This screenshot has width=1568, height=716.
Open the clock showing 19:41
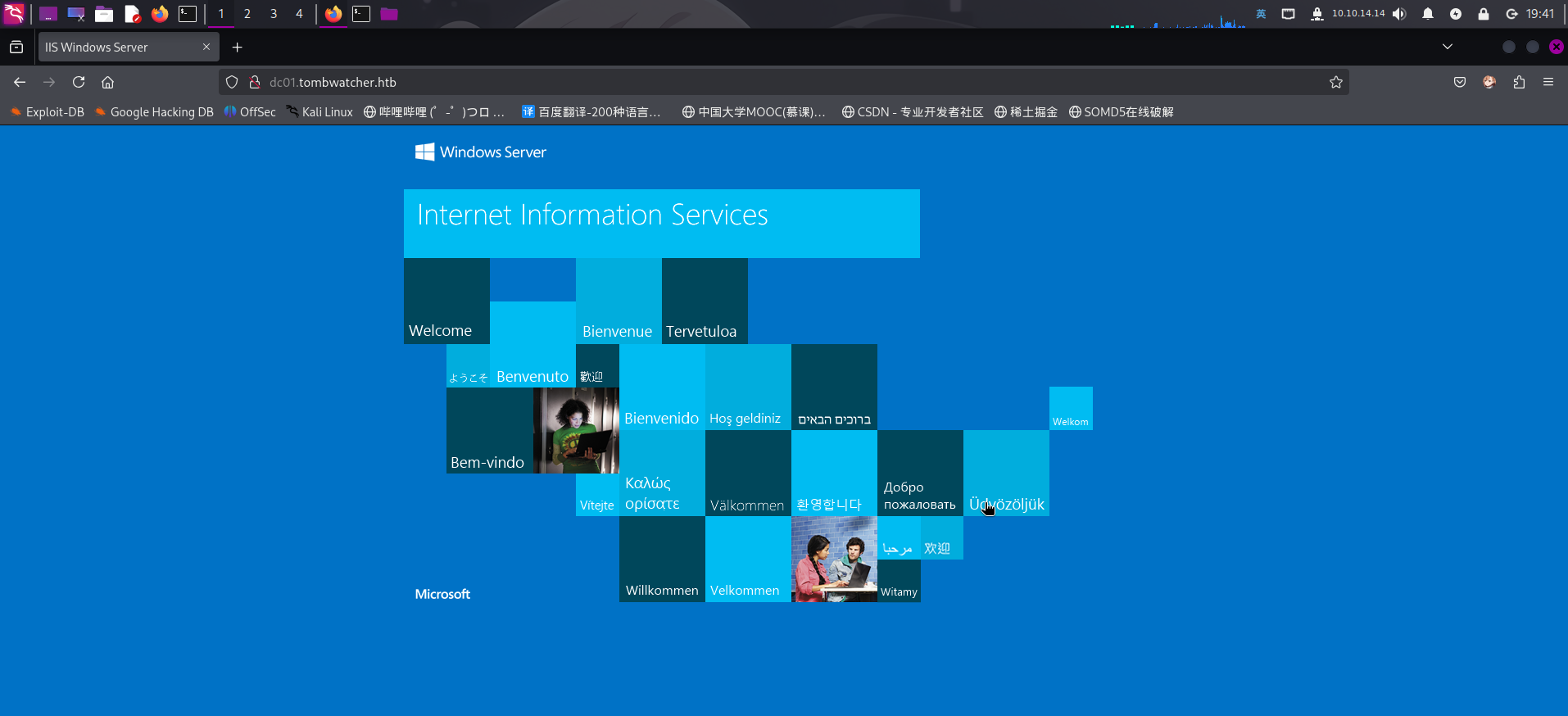(1540, 14)
